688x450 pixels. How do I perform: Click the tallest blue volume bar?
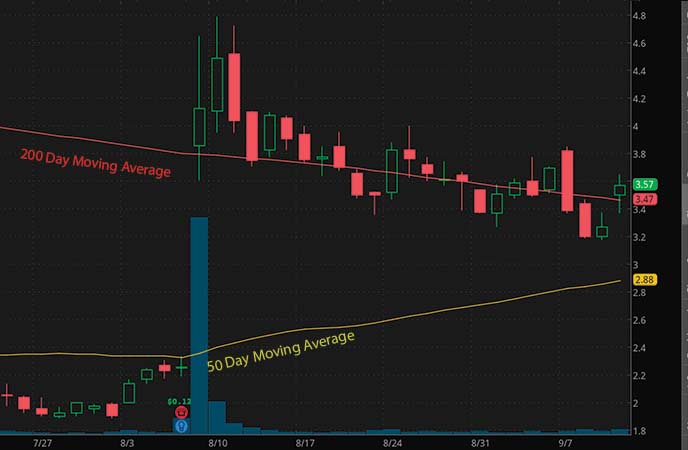point(199,325)
